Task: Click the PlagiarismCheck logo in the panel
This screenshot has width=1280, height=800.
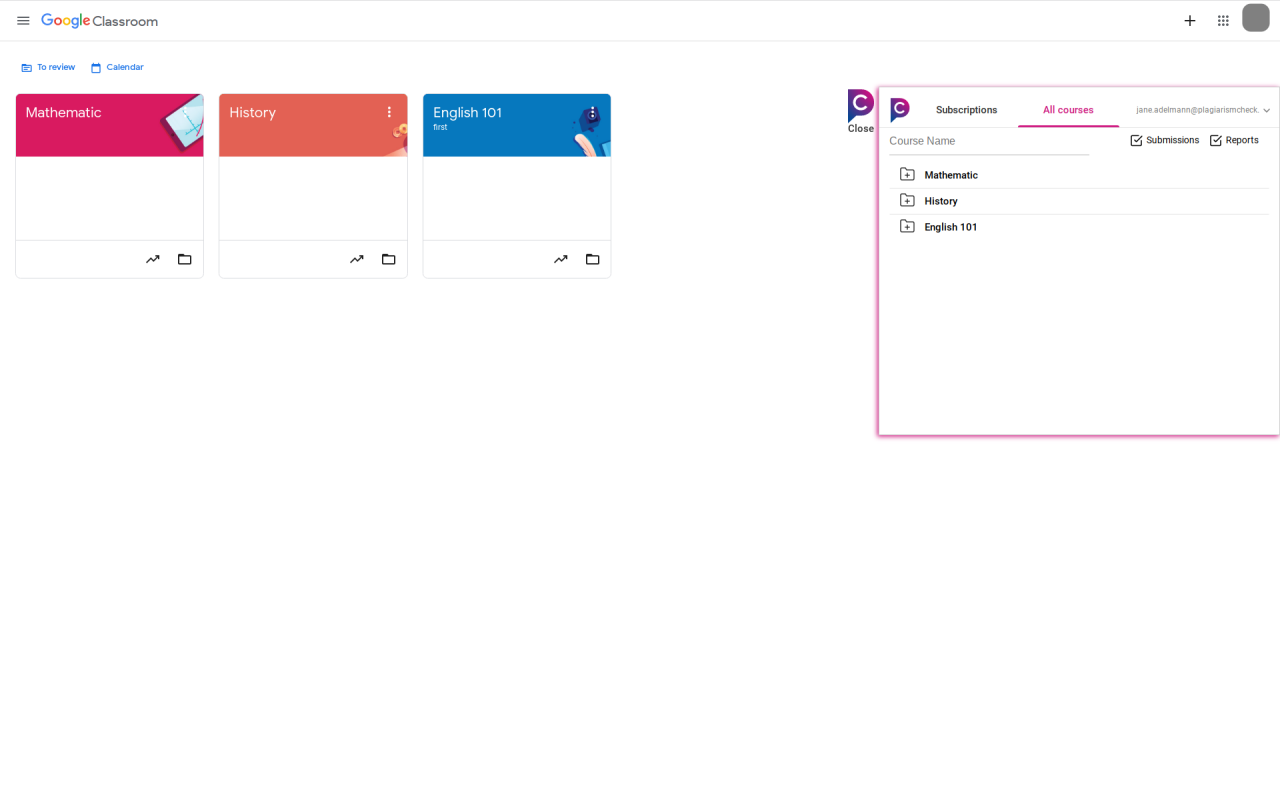Action: click(899, 110)
